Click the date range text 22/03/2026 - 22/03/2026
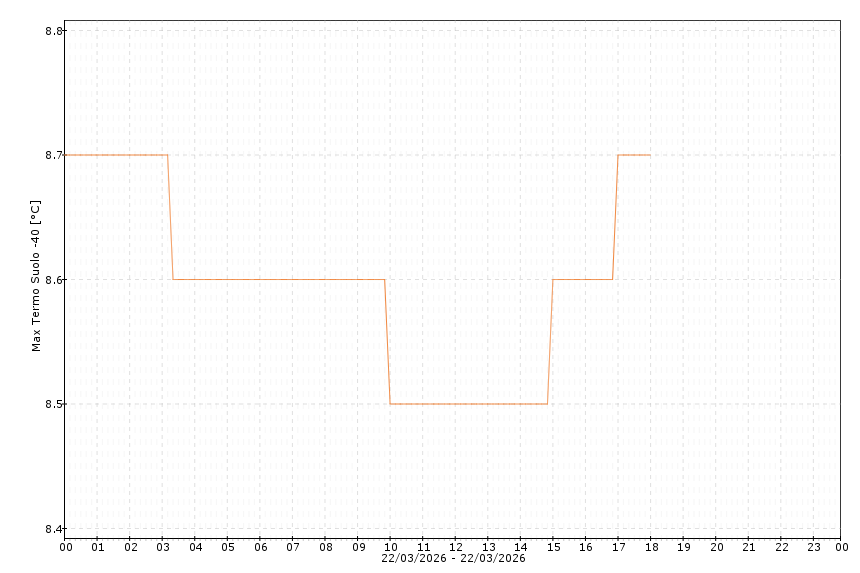The height and width of the screenshot is (573, 860). pos(453,558)
